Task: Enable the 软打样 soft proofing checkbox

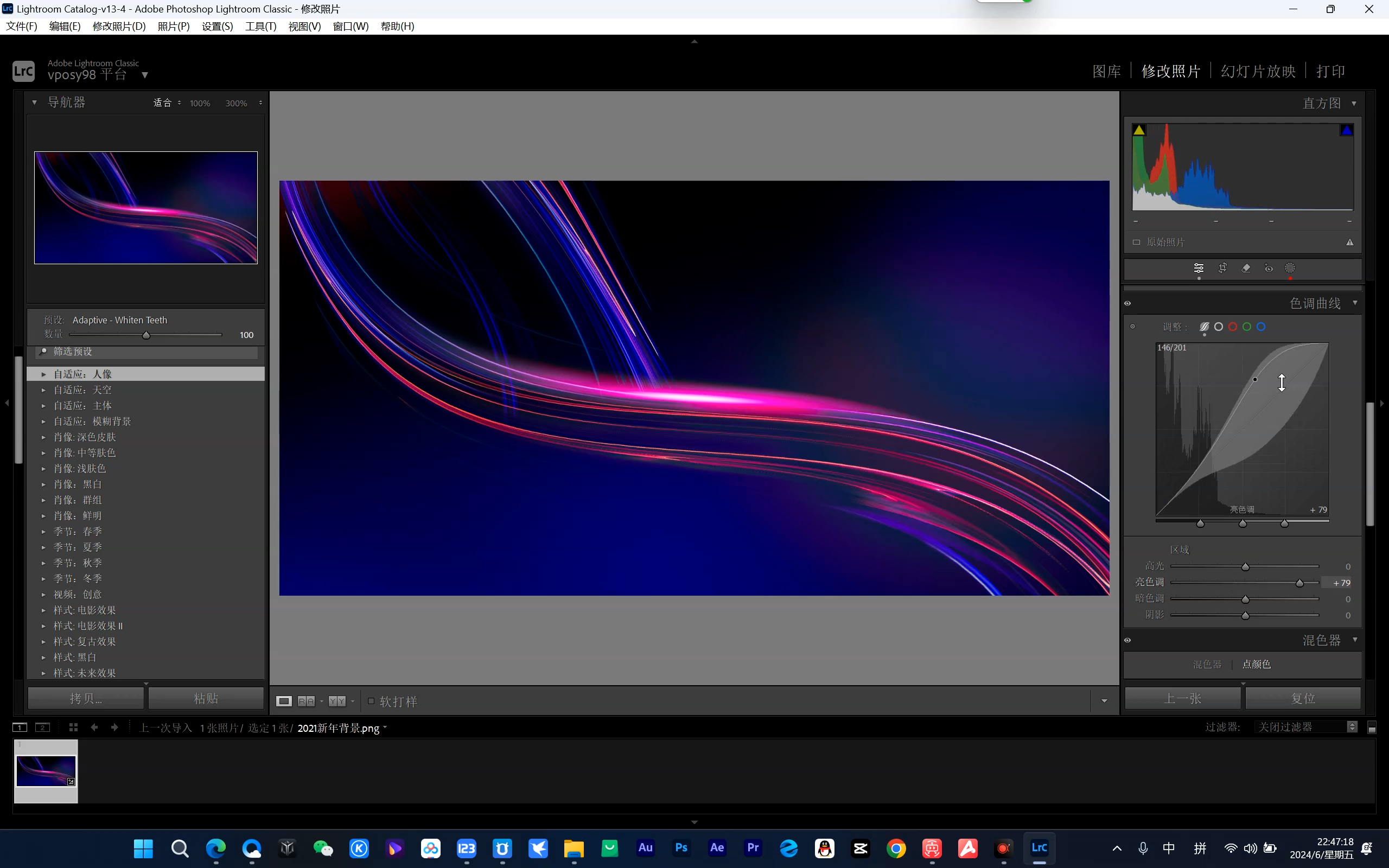Action: [371, 701]
